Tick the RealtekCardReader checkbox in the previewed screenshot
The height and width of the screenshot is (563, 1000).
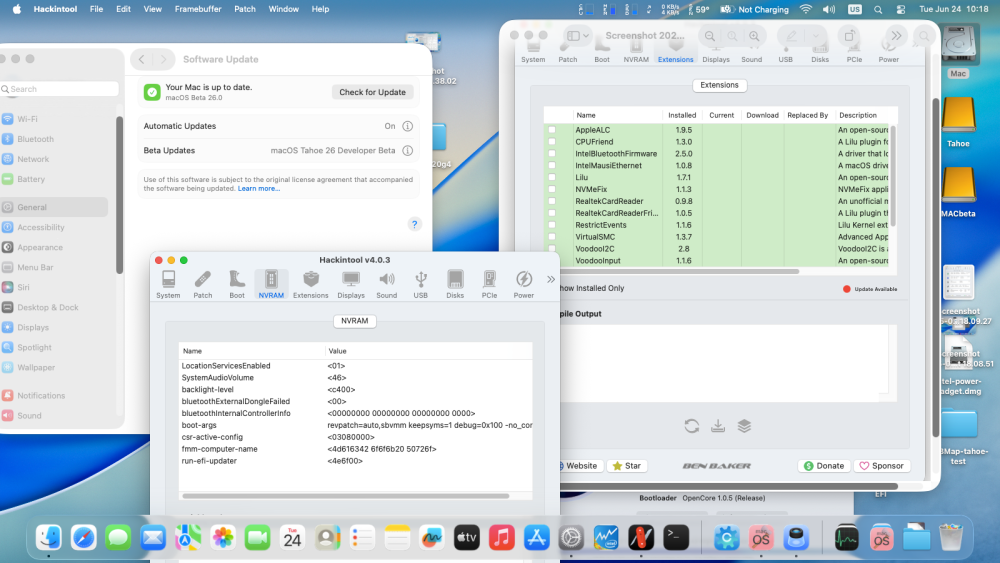click(552, 201)
